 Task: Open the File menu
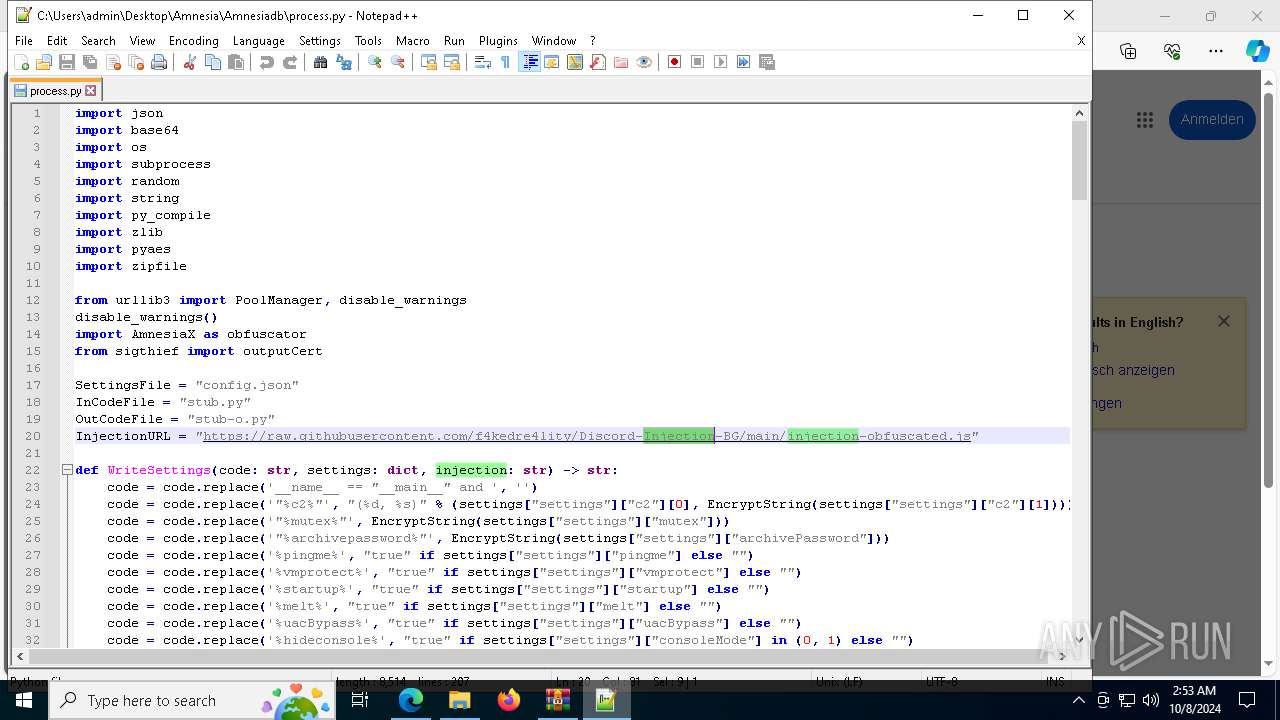click(x=24, y=41)
